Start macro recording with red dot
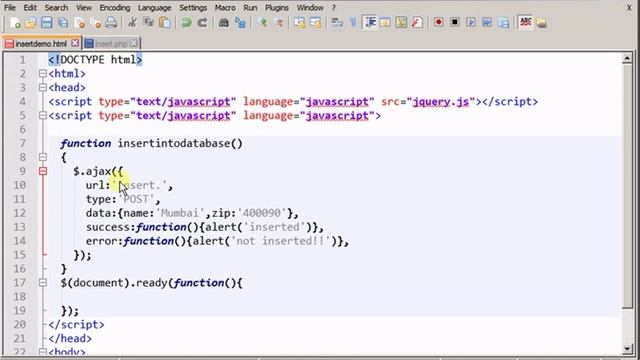 439,22
